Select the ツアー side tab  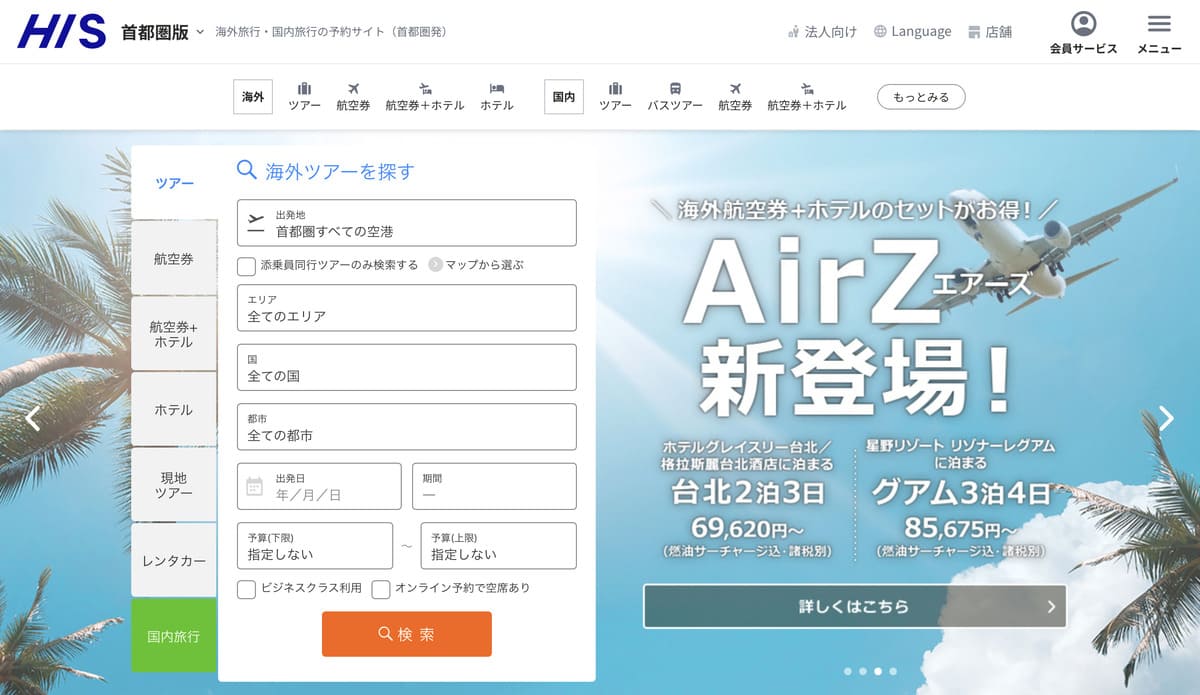coord(174,183)
